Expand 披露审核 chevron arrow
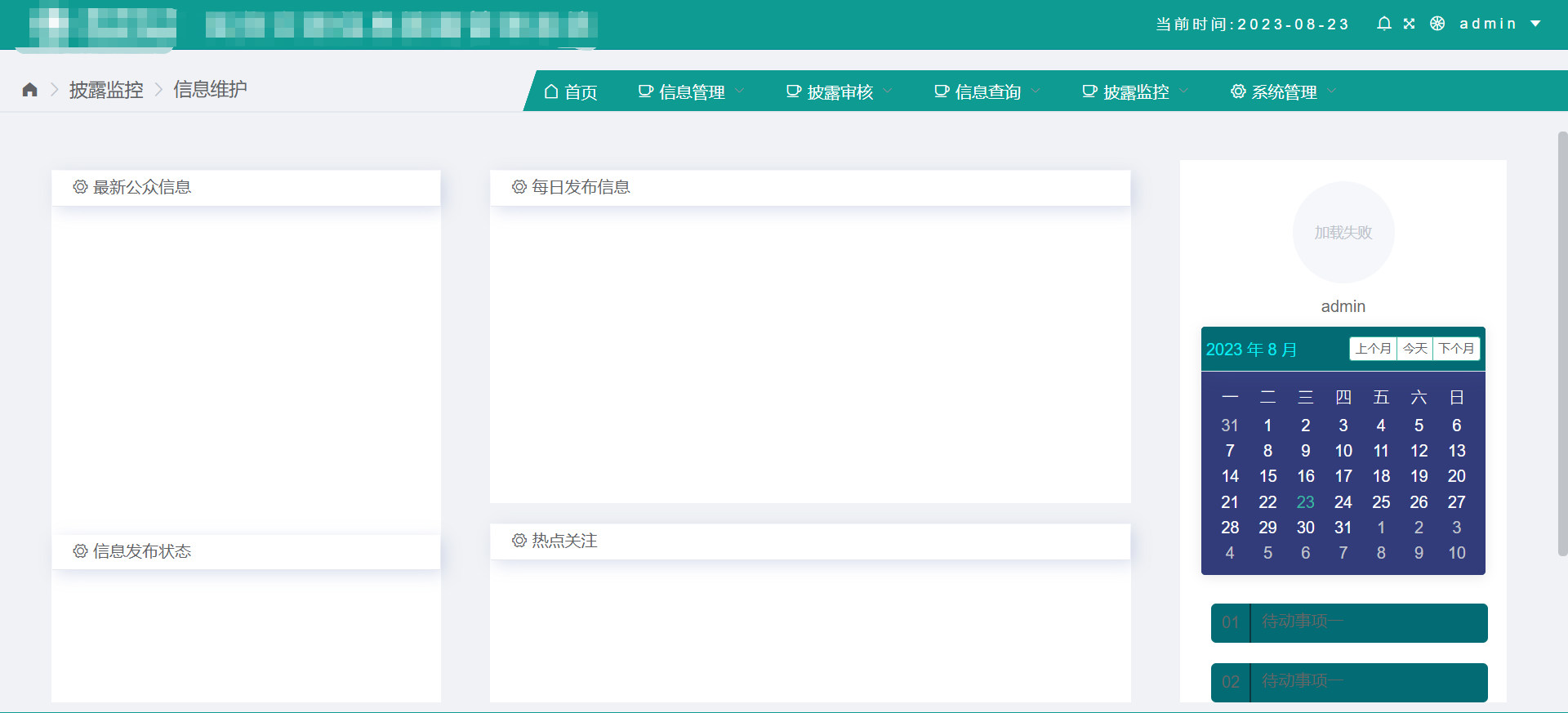Screen dimensions: 1568x713 coord(888,91)
